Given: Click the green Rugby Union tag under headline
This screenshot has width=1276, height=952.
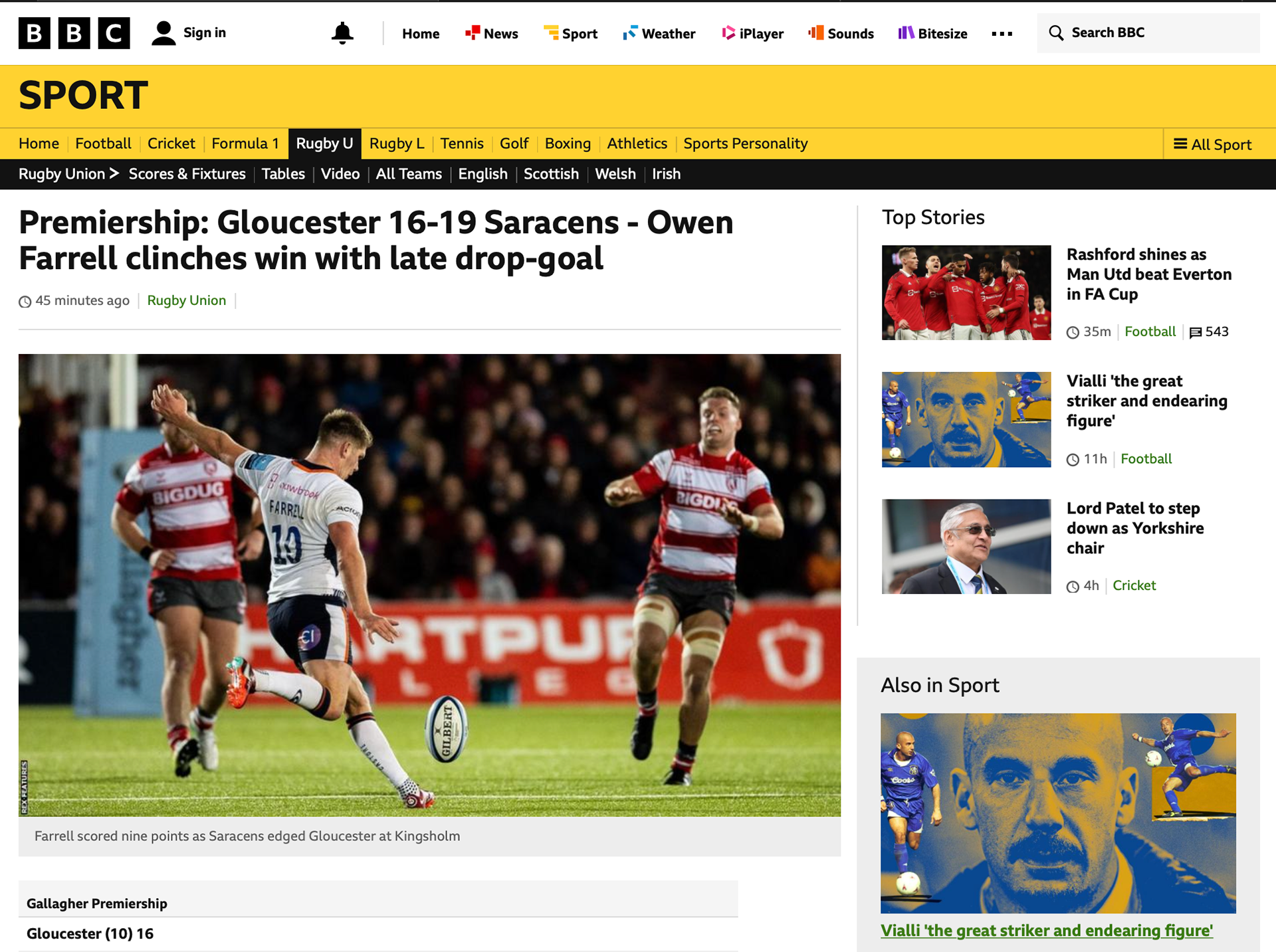Looking at the screenshot, I should tap(186, 300).
